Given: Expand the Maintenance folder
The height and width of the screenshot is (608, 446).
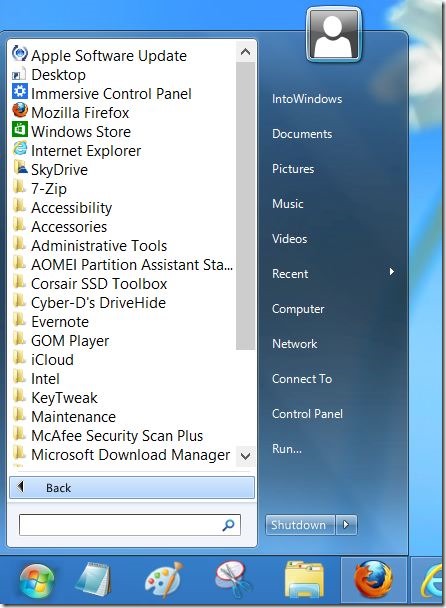Looking at the screenshot, I should pos(64,416).
